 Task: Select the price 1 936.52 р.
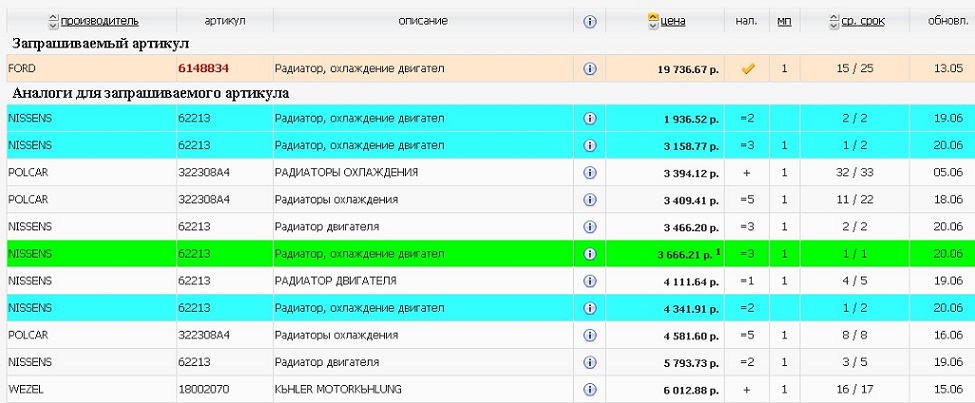(691, 119)
